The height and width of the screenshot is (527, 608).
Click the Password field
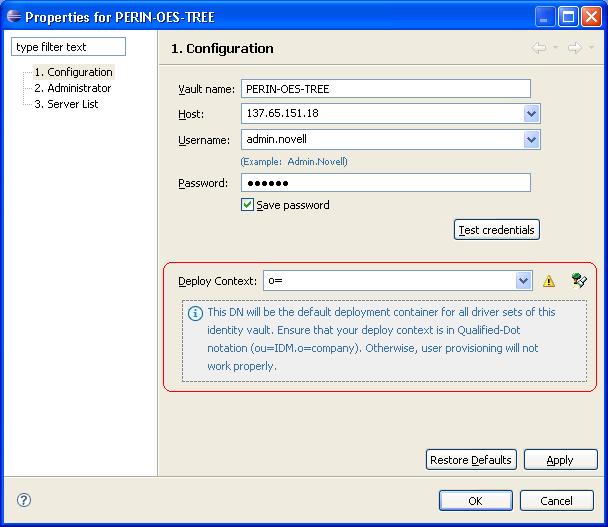pyautogui.click(x=386, y=183)
